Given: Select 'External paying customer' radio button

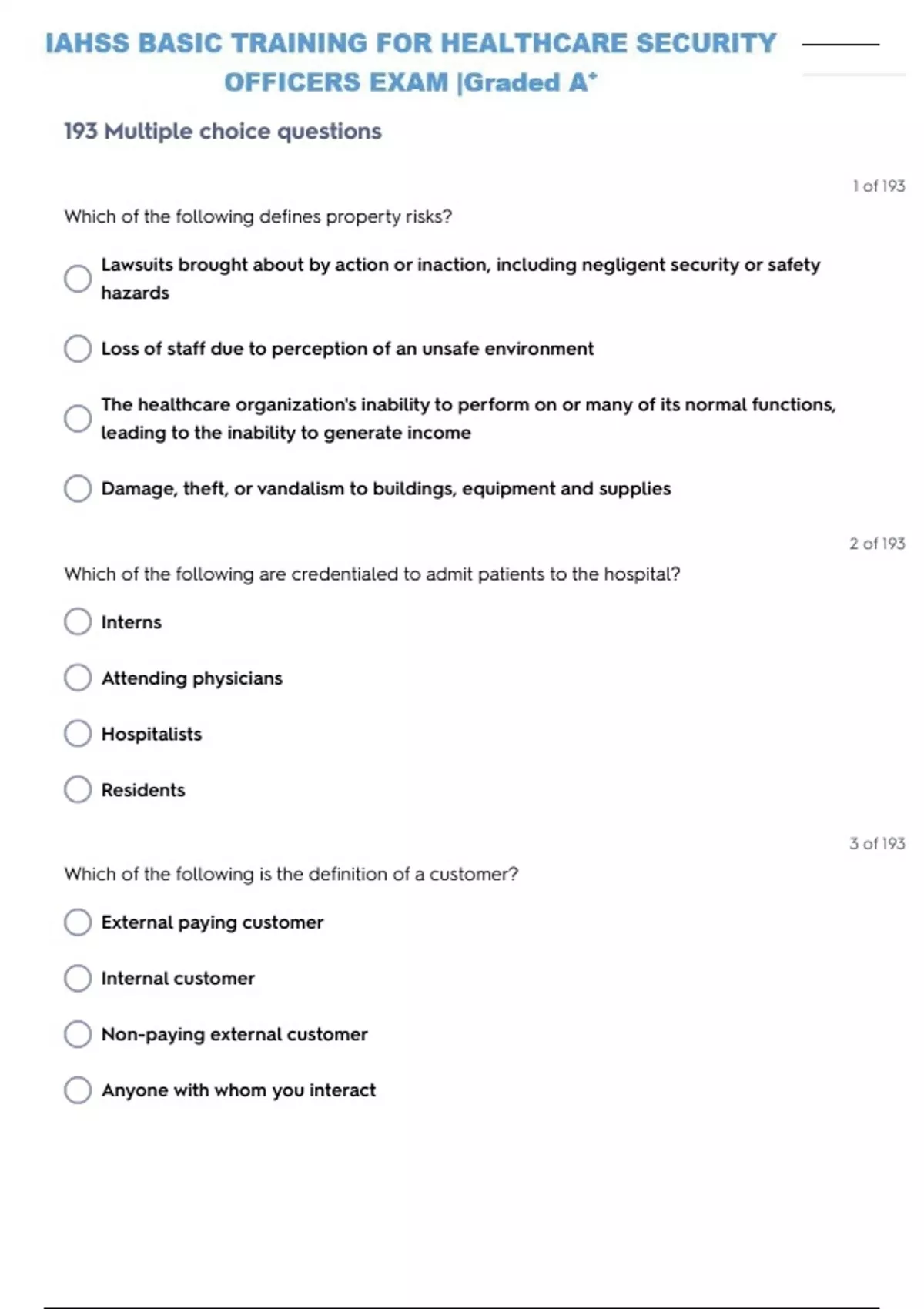Looking at the screenshot, I should 78,922.
